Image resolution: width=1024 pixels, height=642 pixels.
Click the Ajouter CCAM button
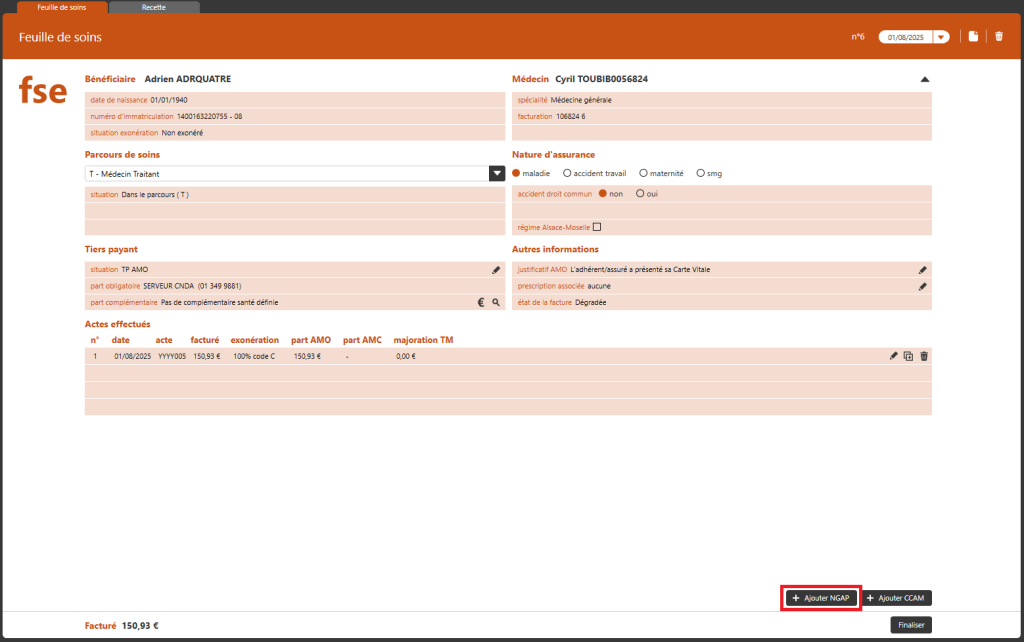(x=897, y=598)
